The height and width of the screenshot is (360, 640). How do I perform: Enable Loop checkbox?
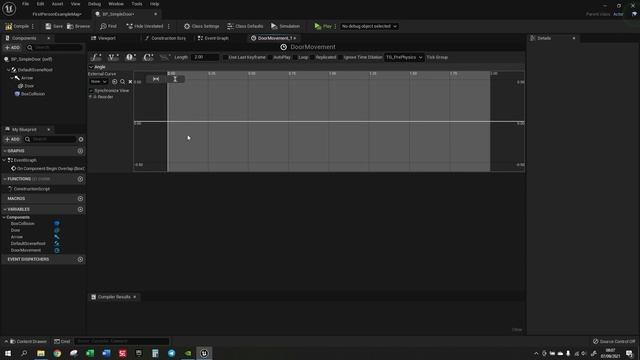click(295, 57)
